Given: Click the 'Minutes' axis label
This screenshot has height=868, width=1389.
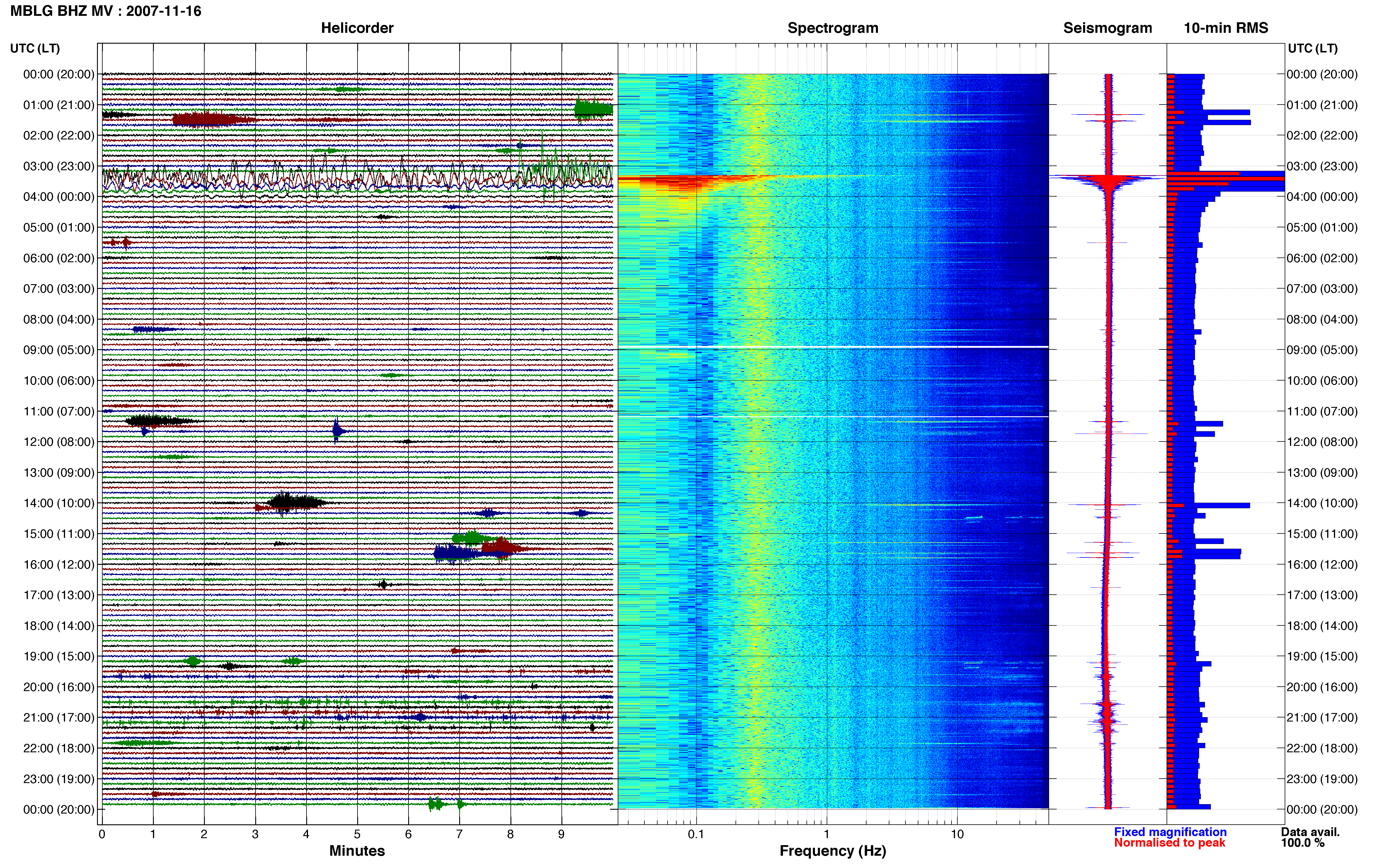Looking at the screenshot, I should pyautogui.click(x=357, y=851).
